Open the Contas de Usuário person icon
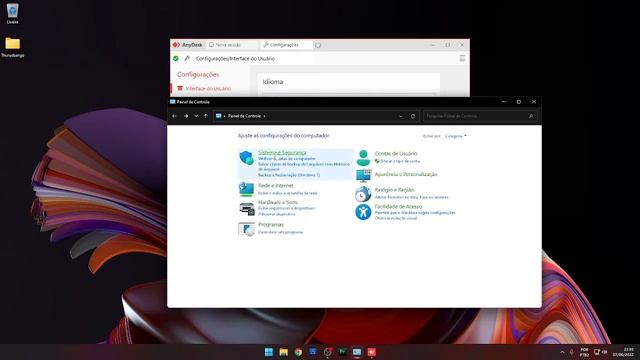 coord(363,158)
